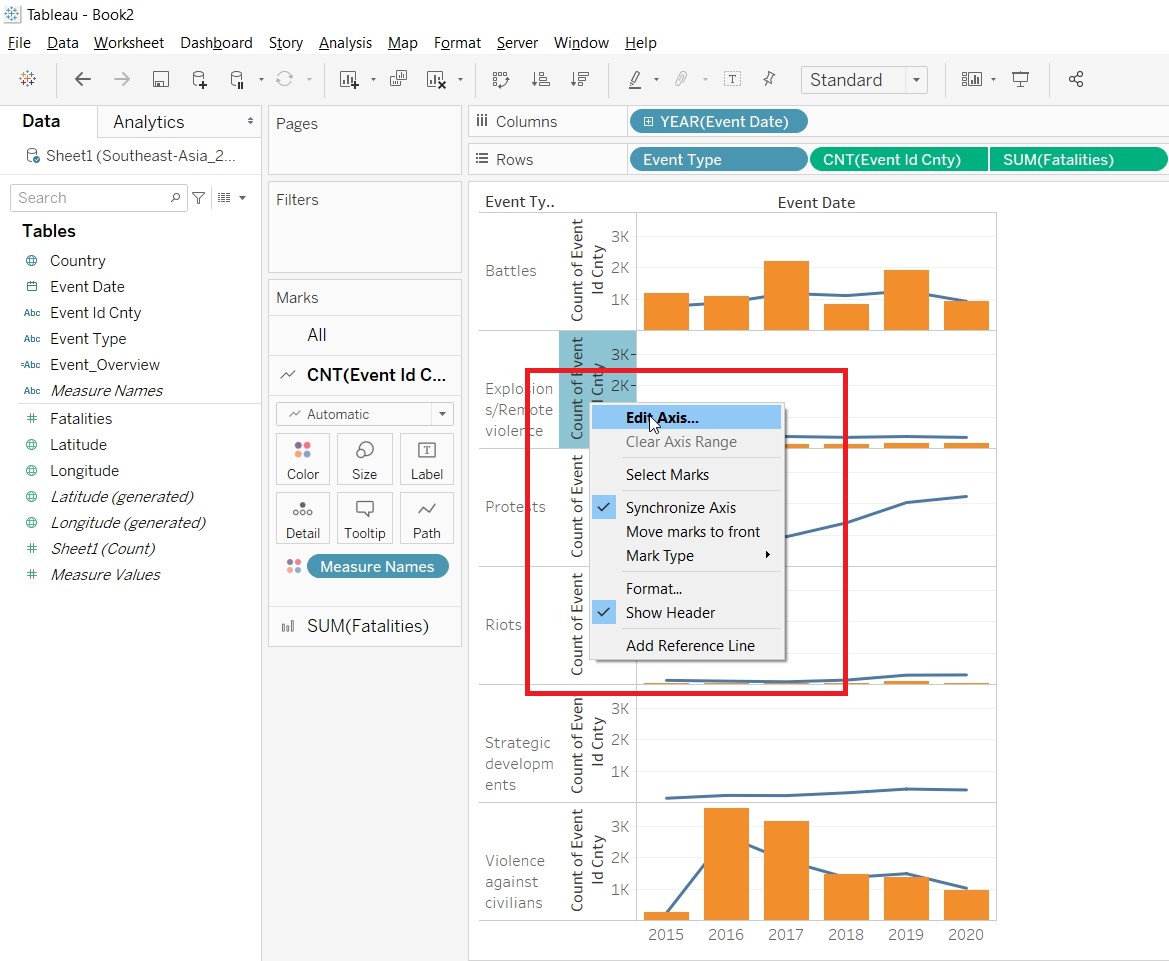Click the Fix axes pin icon
The image size is (1169, 961).
click(769, 80)
